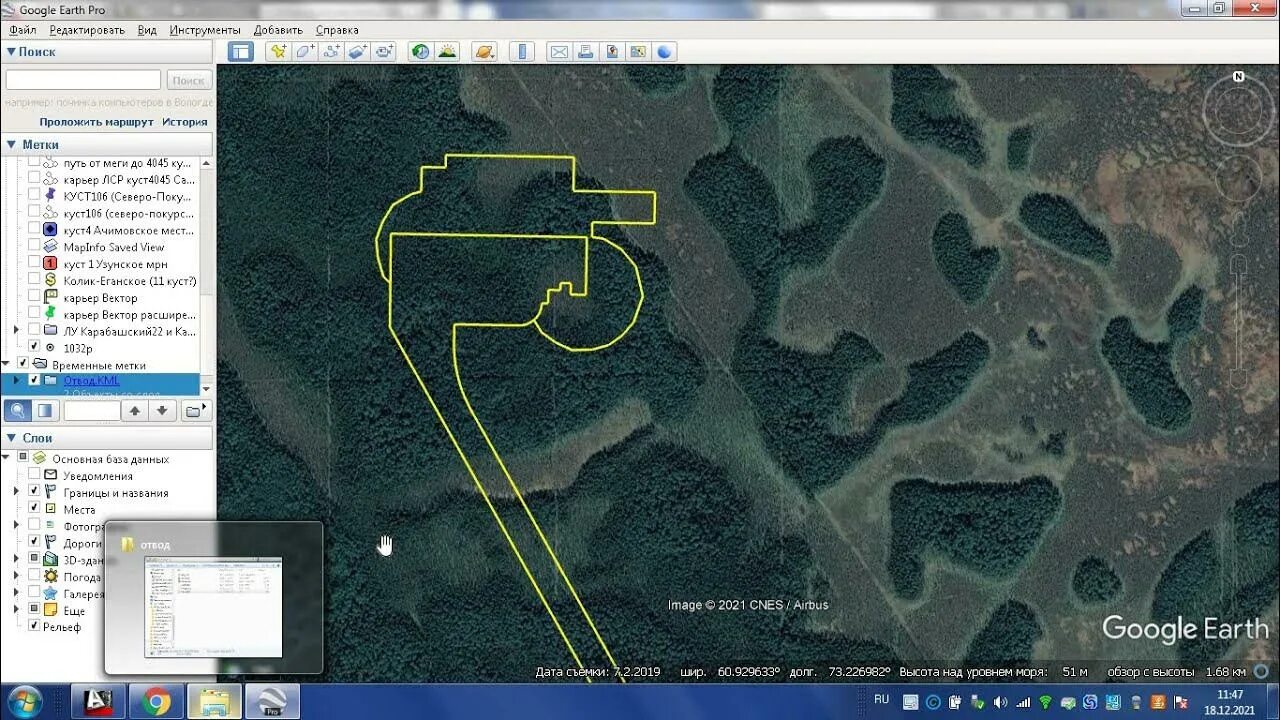Expand the 'ЛУ Карабашский22' folder
The height and width of the screenshot is (720, 1280).
pos(16,330)
